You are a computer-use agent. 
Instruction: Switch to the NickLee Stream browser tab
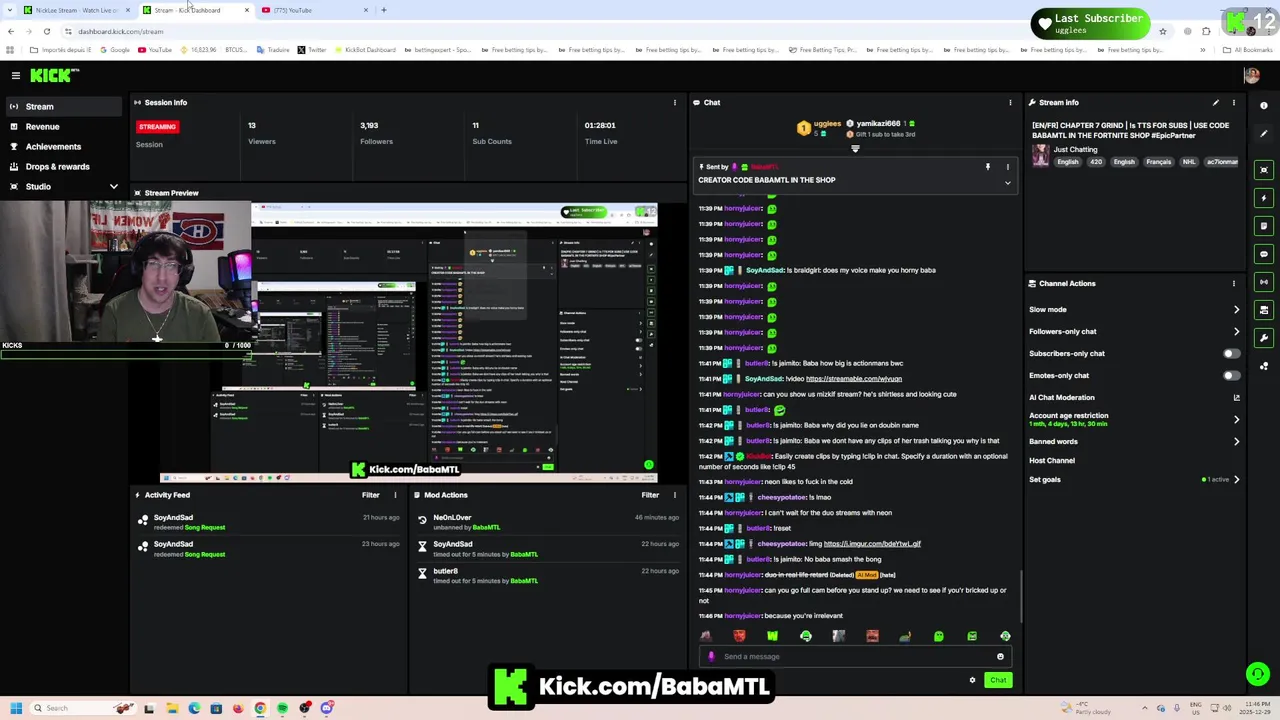click(76, 10)
